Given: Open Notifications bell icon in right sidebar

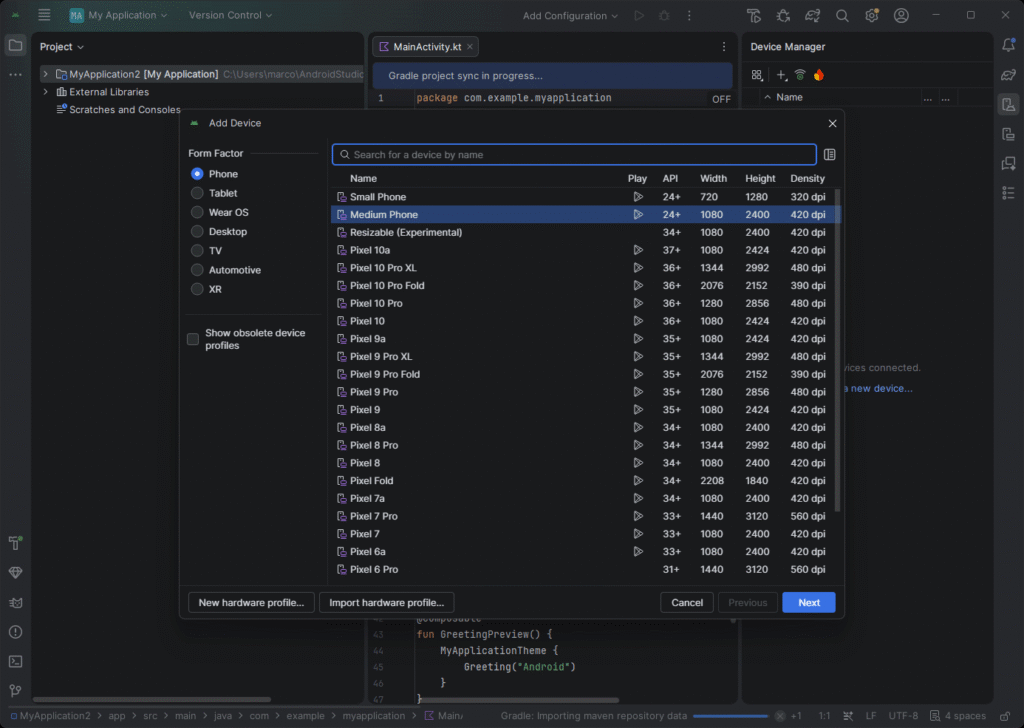Looking at the screenshot, I should click(x=1008, y=45).
